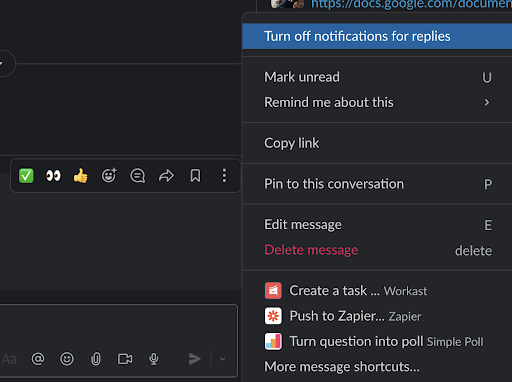Click the paperclip attach file icon

tap(96, 359)
